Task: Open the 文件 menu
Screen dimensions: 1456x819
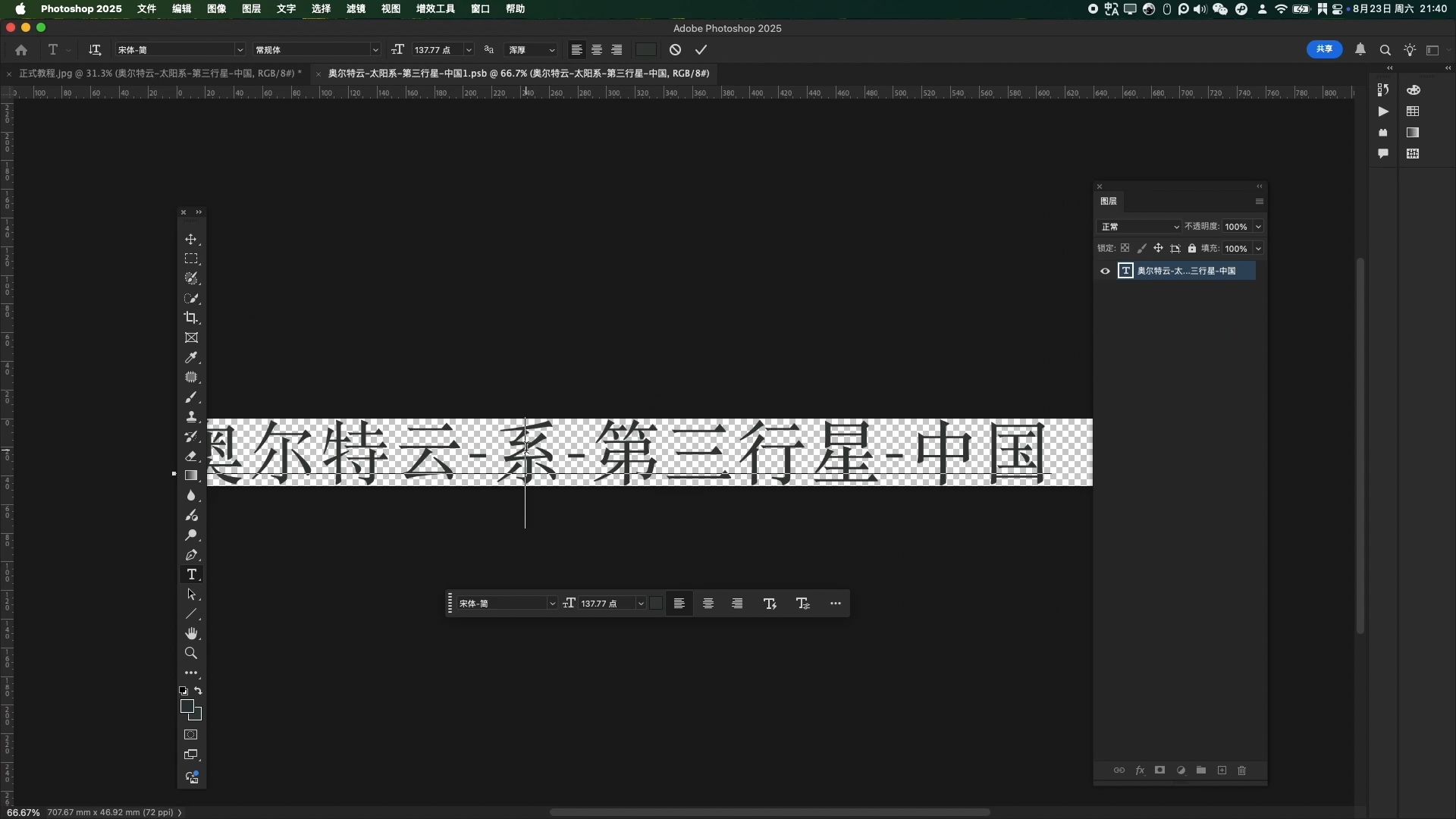Action: coord(146,8)
